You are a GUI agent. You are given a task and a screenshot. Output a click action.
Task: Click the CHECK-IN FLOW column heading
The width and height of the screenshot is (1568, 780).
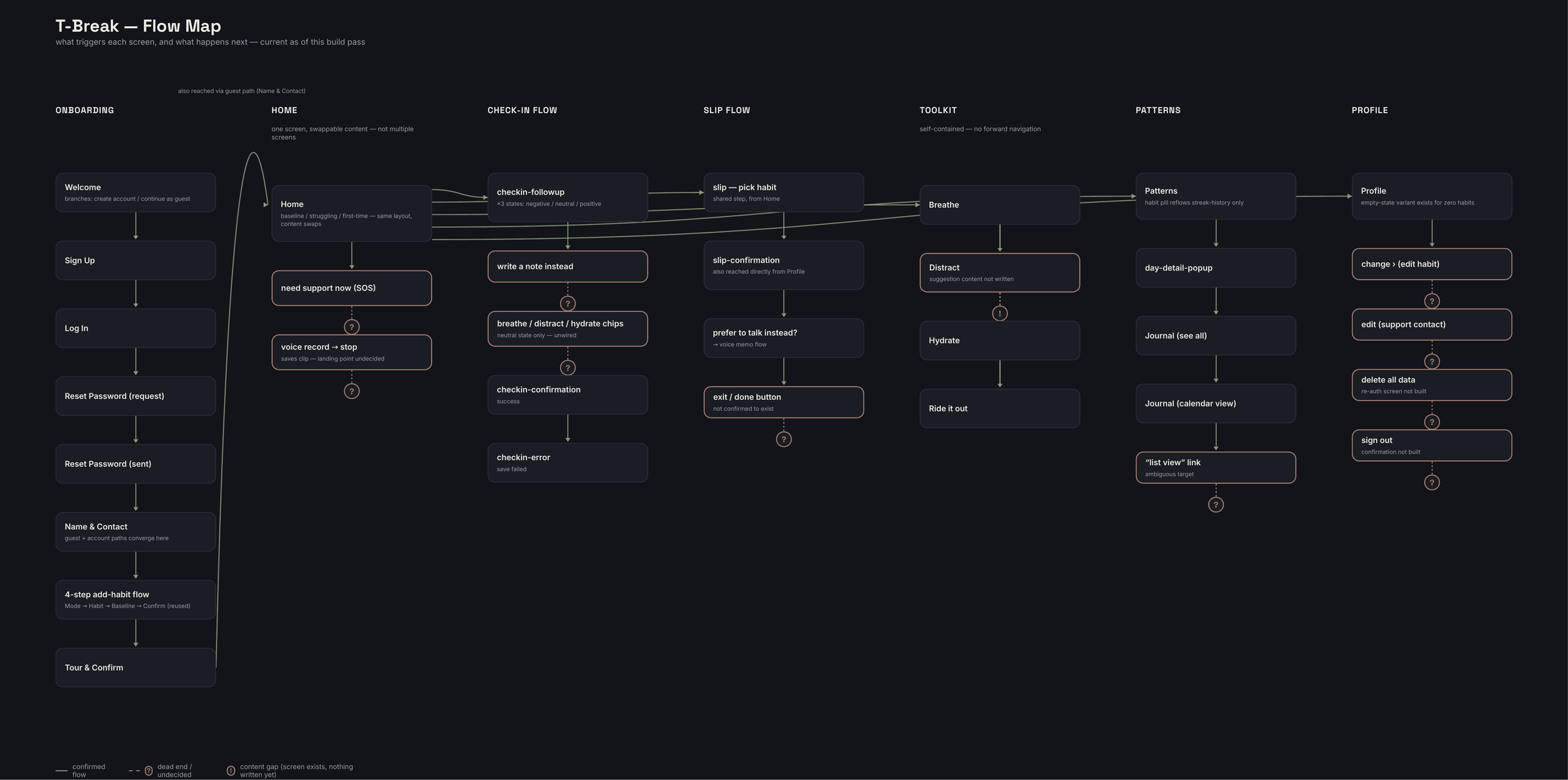pos(522,110)
